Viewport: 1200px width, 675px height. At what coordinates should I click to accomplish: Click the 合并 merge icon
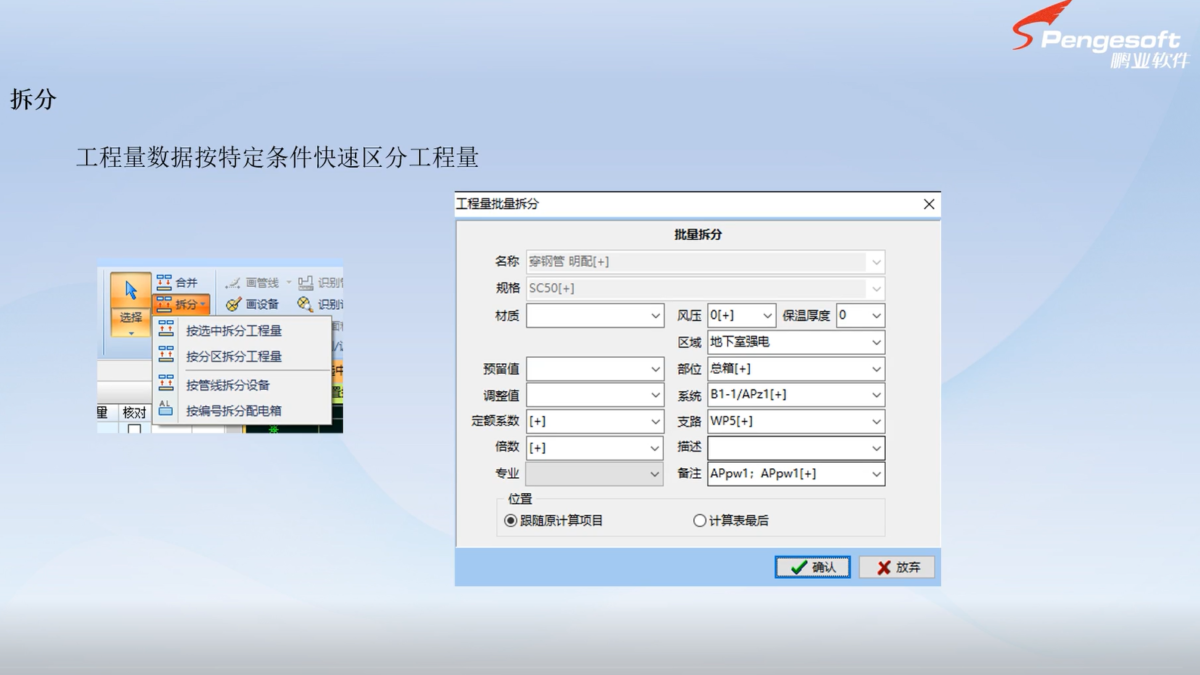[x=164, y=283]
